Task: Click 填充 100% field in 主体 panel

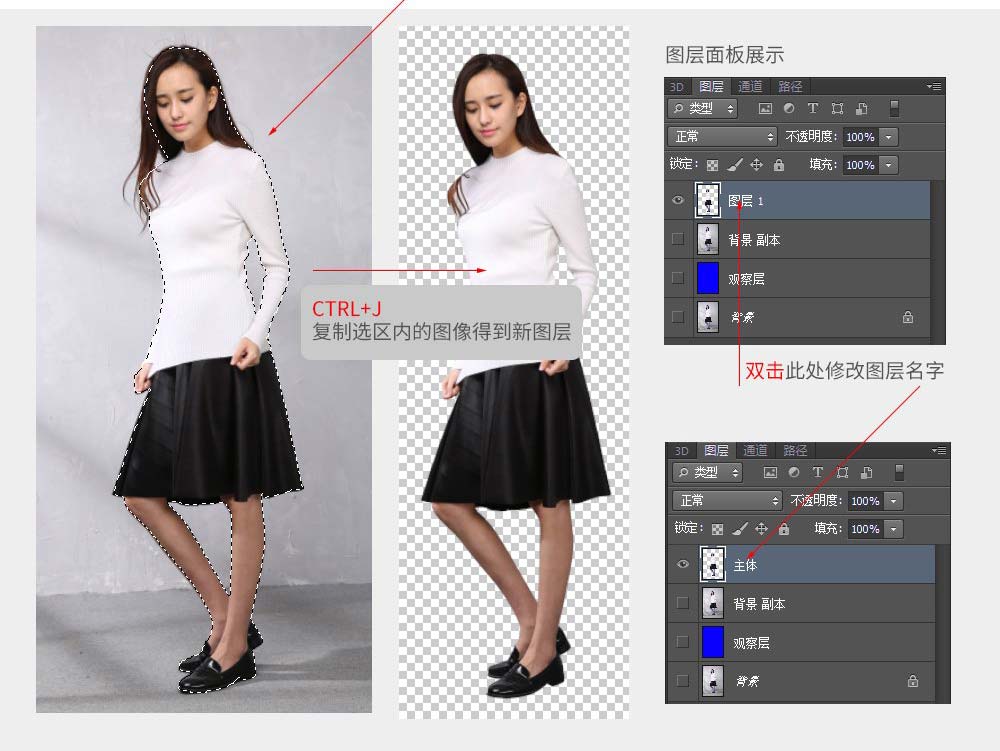Action: click(x=866, y=529)
